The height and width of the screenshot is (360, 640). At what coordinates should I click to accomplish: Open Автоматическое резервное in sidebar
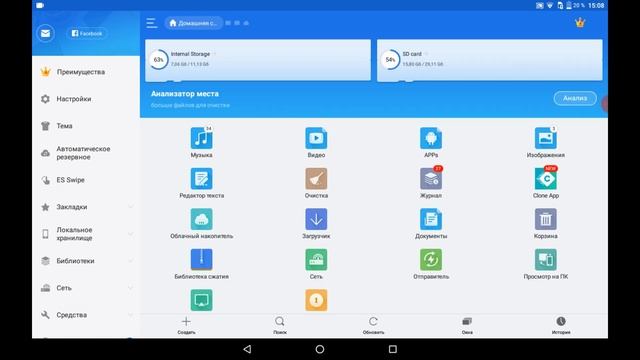click(x=86, y=153)
